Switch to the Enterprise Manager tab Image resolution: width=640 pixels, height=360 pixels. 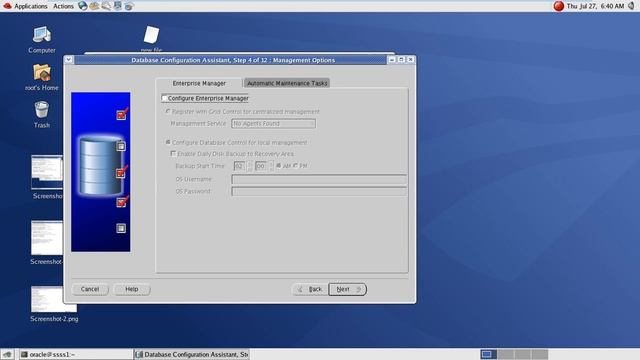(x=199, y=83)
